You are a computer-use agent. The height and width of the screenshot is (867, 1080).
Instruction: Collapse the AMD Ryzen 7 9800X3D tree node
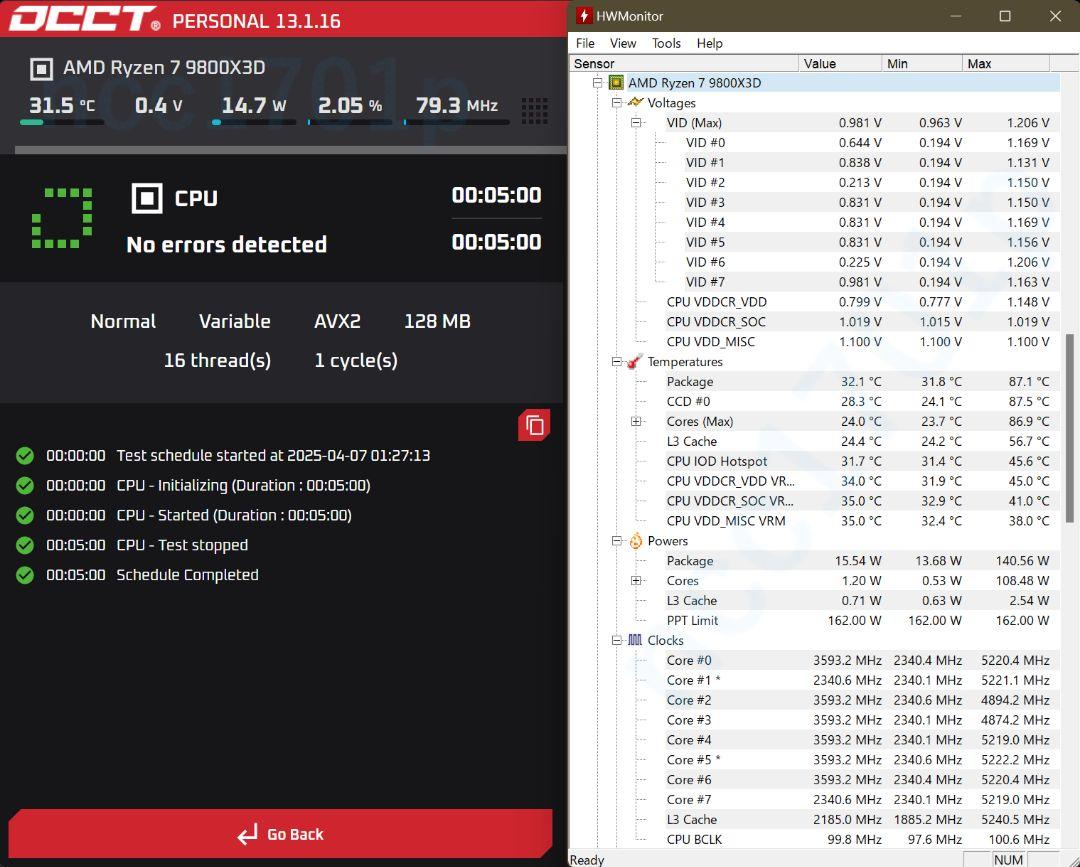point(597,83)
